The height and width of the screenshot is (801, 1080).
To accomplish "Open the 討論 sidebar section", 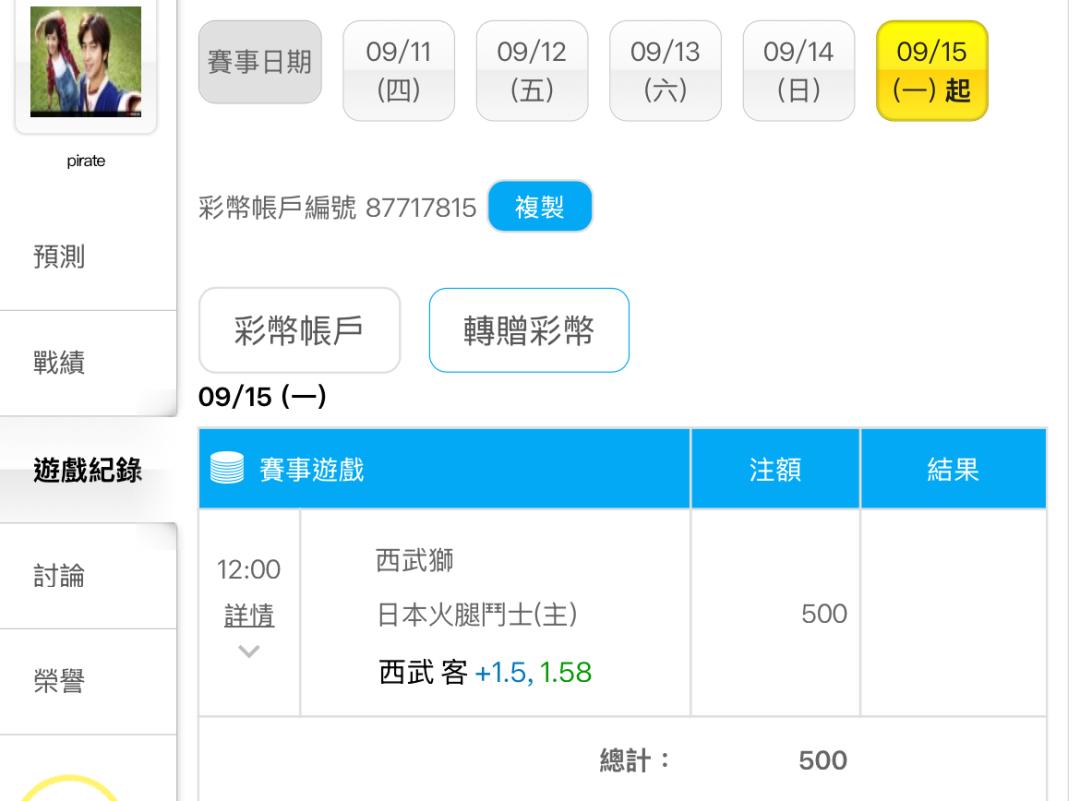I will pyautogui.click(x=60, y=576).
